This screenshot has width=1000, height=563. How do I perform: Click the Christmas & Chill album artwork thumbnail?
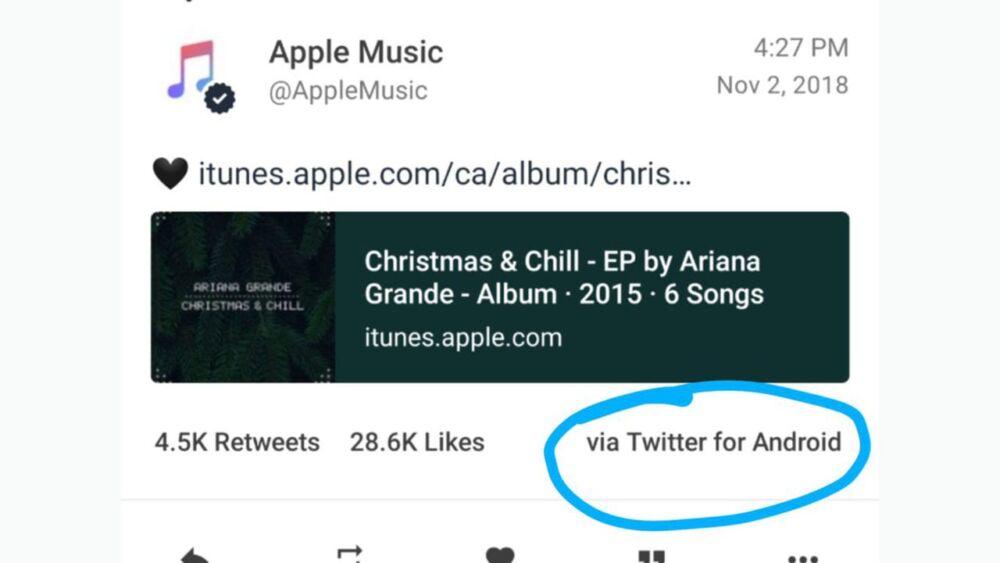pyautogui.click(x=243, y=297)
